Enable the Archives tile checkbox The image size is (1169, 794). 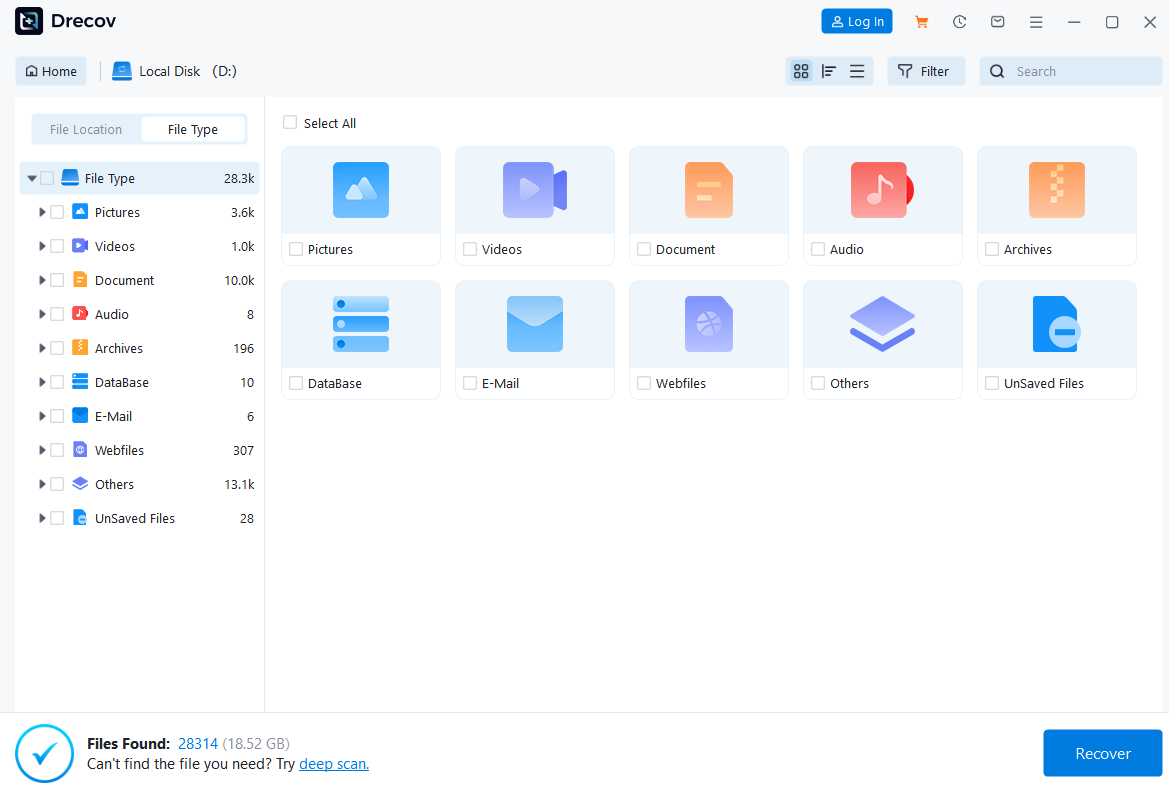tap(992, 249)
